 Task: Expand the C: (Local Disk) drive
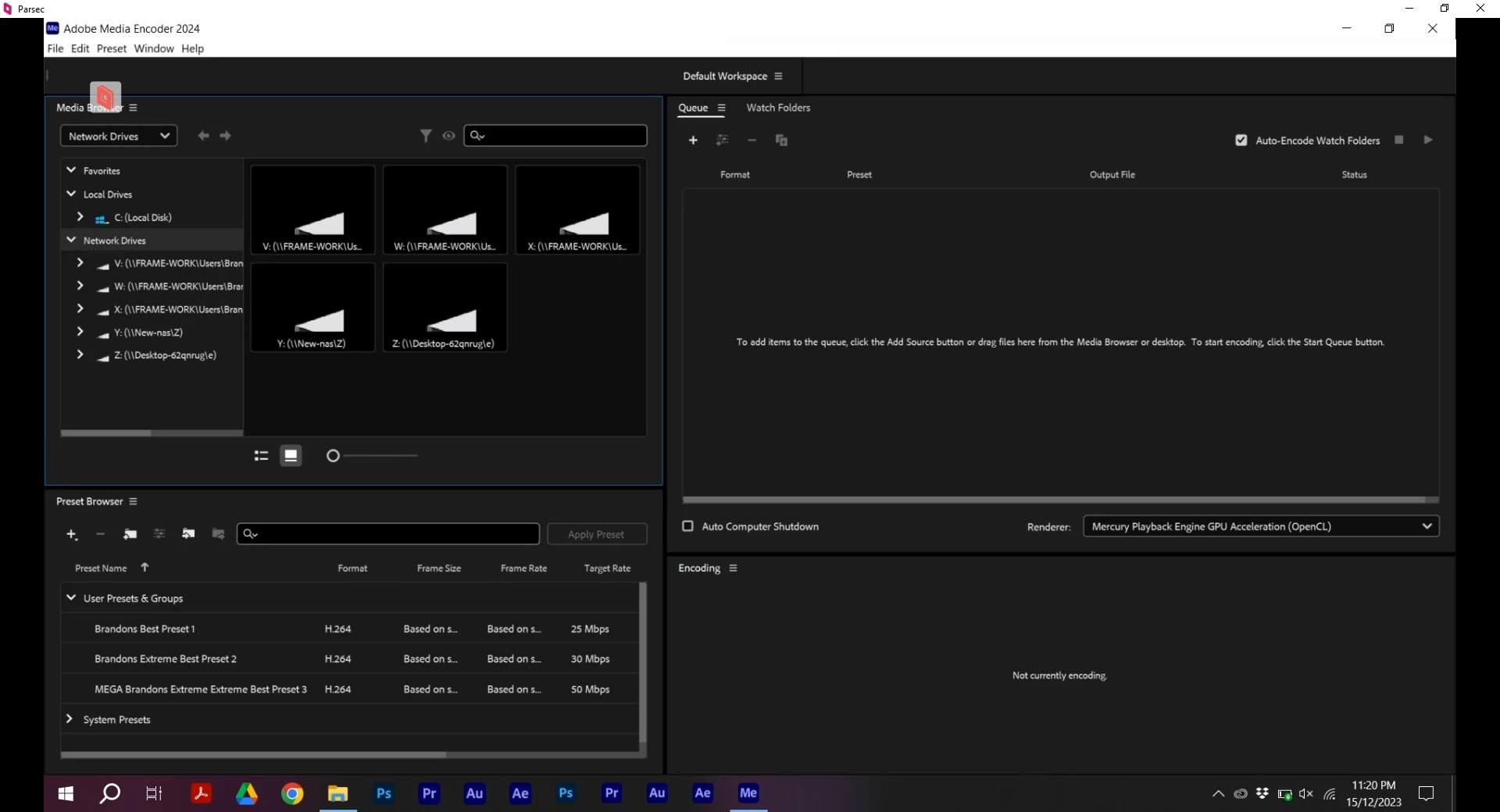coord(80,217)
